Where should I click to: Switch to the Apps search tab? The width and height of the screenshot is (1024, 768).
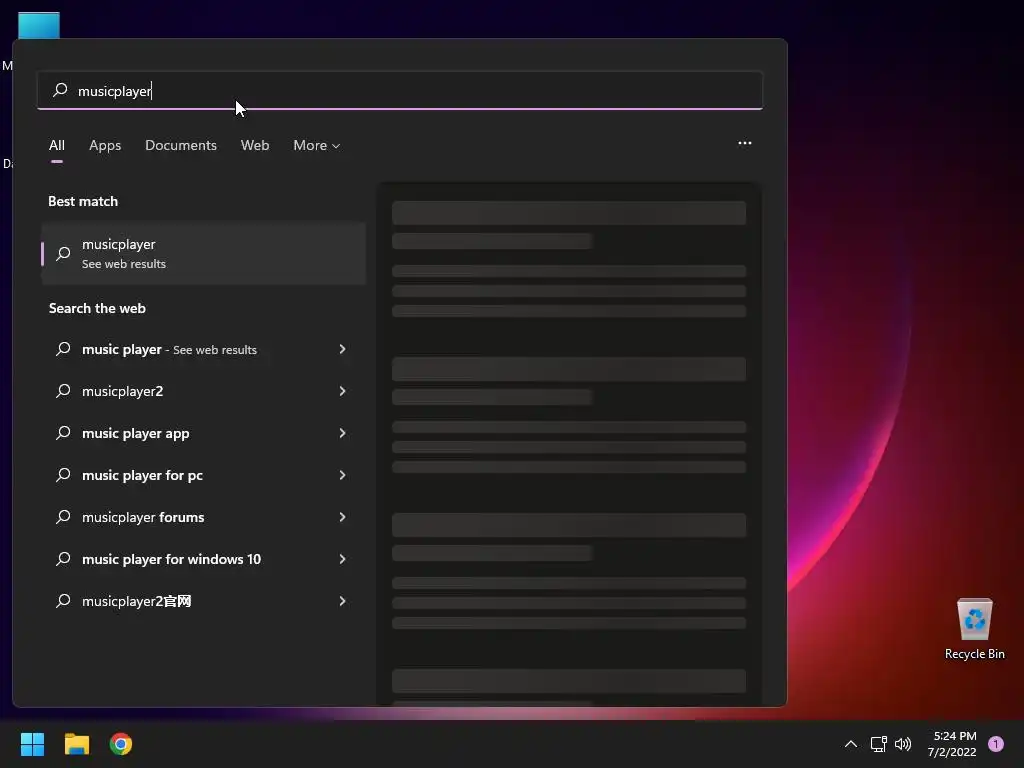click(x=105, y=146)
